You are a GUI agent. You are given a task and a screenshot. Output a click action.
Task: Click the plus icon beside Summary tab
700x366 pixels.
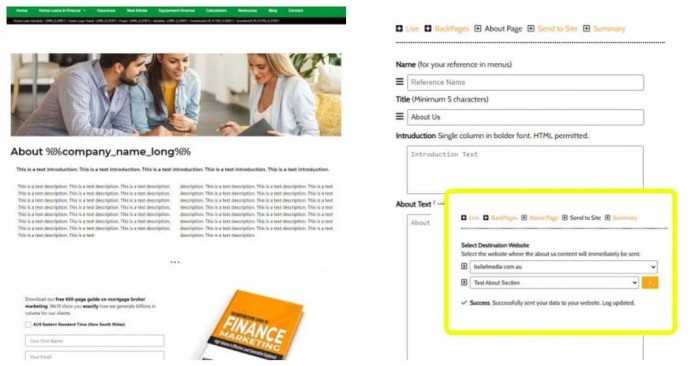(x=587, y=29)
